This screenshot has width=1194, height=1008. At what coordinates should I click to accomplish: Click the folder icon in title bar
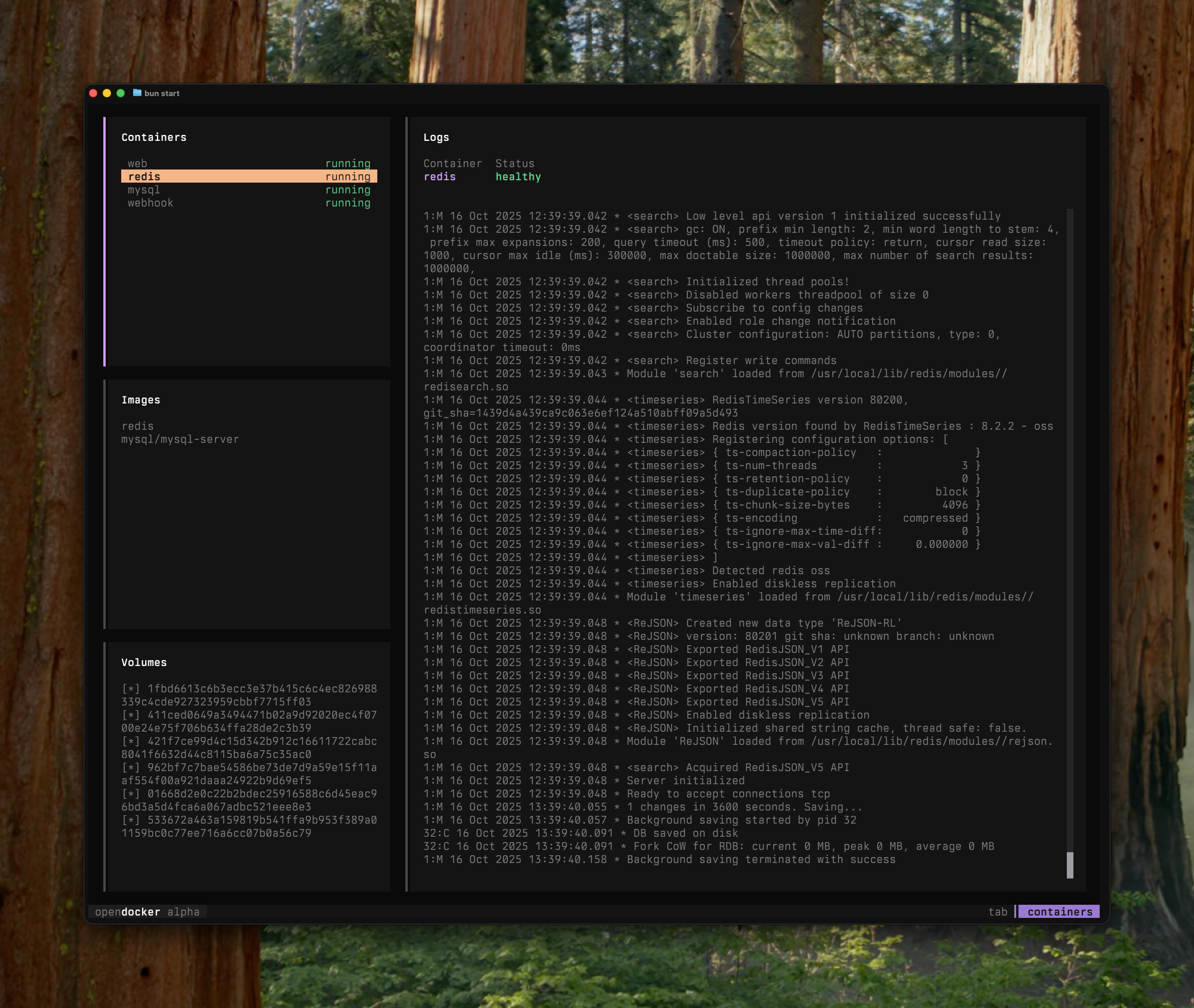(137, 93)
